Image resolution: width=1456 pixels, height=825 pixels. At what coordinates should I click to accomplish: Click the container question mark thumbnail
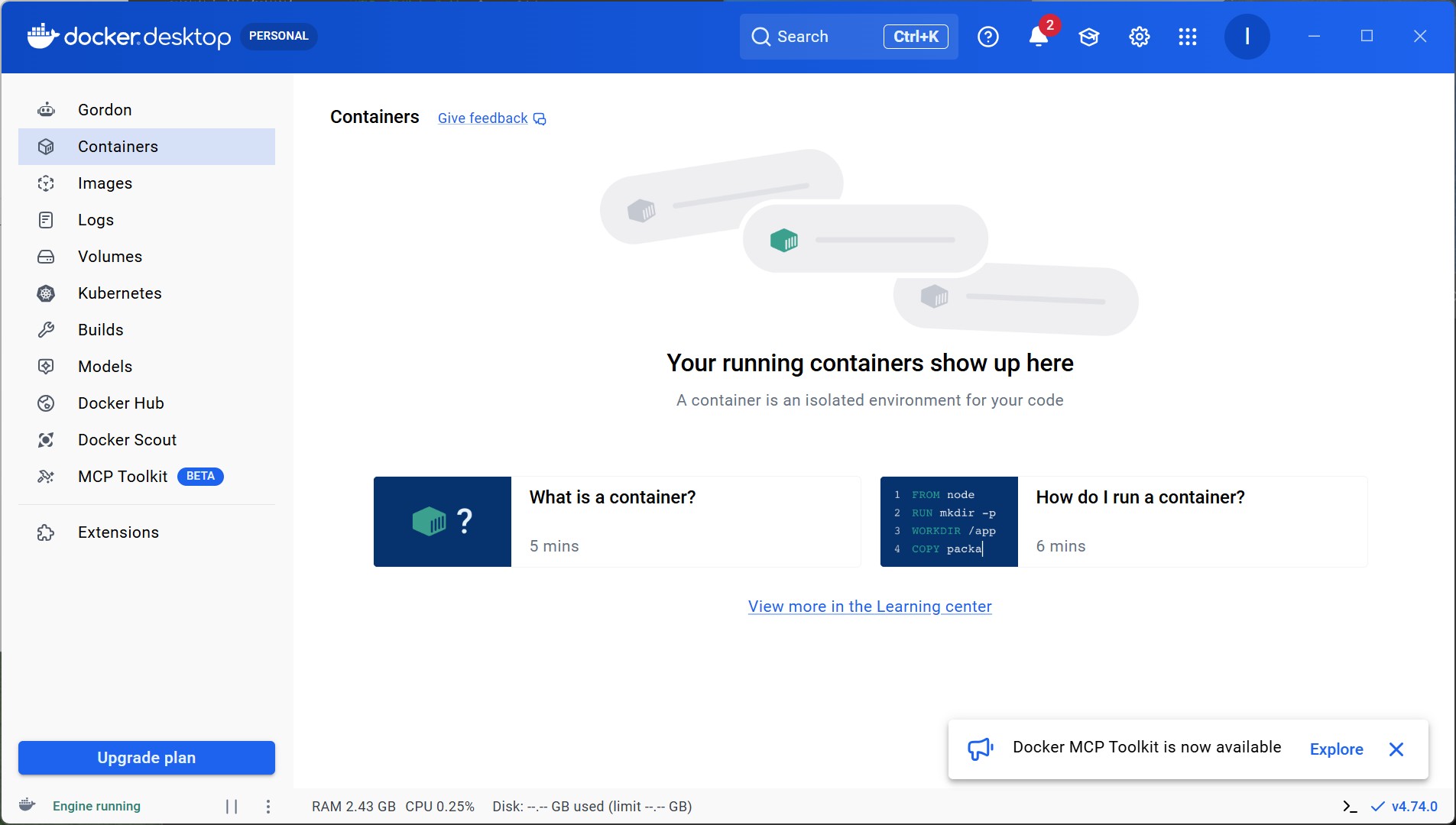click(443, 522)
